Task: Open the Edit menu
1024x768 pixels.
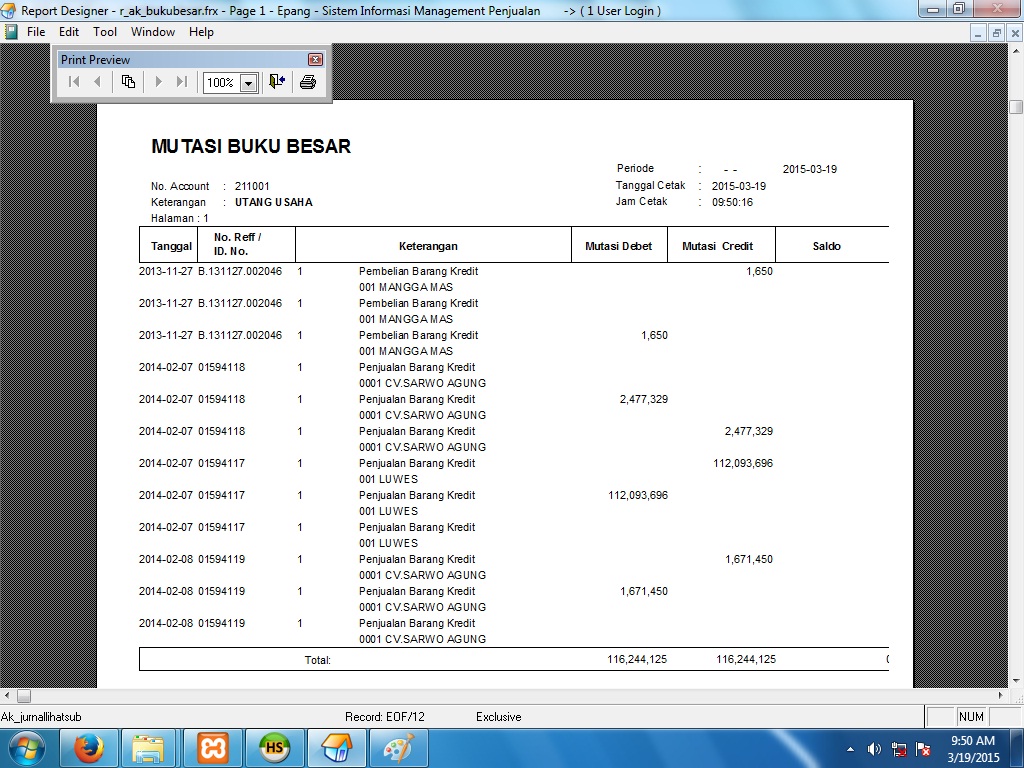Action: click(x=69, y=32)
